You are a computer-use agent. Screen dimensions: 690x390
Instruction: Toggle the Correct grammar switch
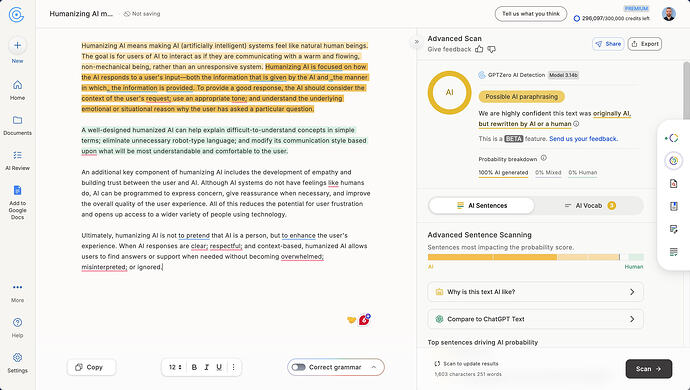(x=298, y=367)
